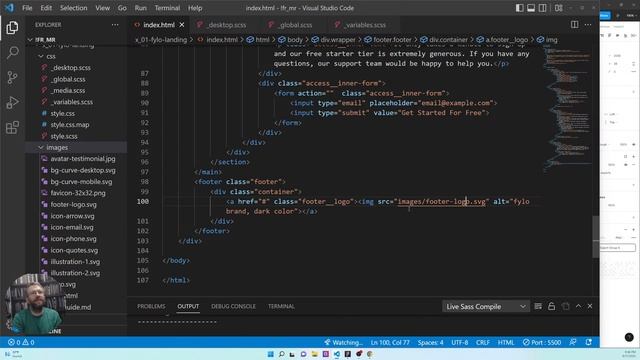Split the editor to the right

[574, 24]
